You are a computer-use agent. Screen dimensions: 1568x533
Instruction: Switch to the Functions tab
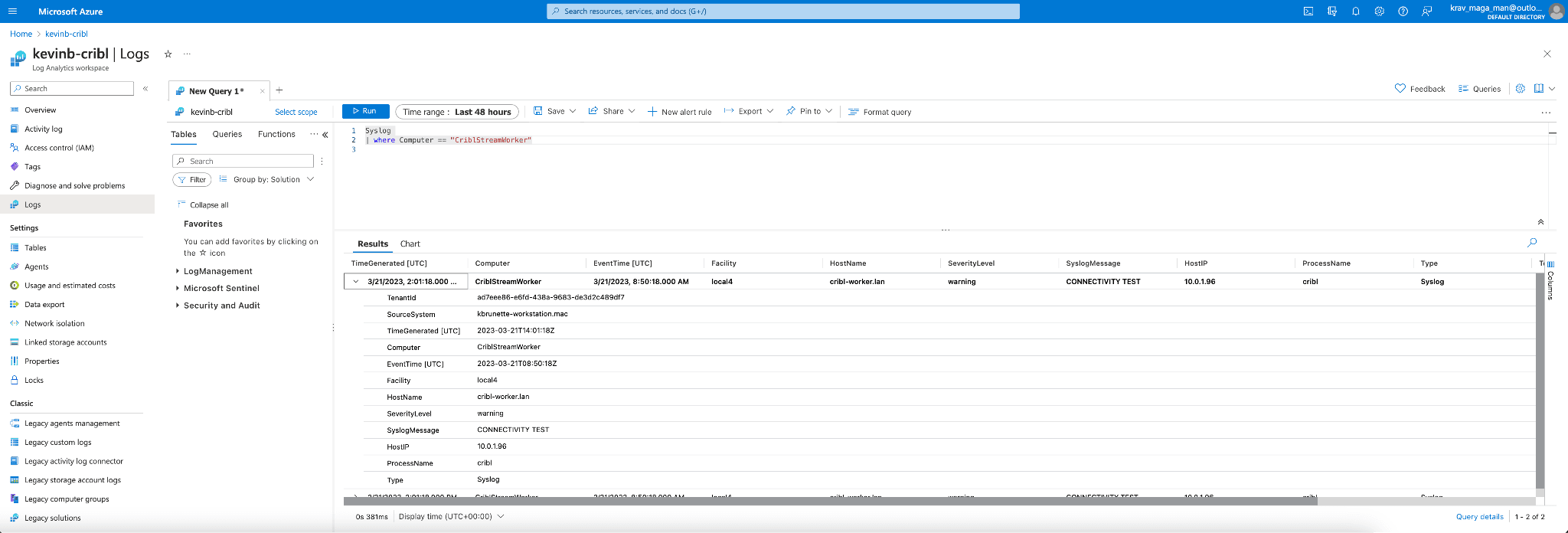(276, 135)
